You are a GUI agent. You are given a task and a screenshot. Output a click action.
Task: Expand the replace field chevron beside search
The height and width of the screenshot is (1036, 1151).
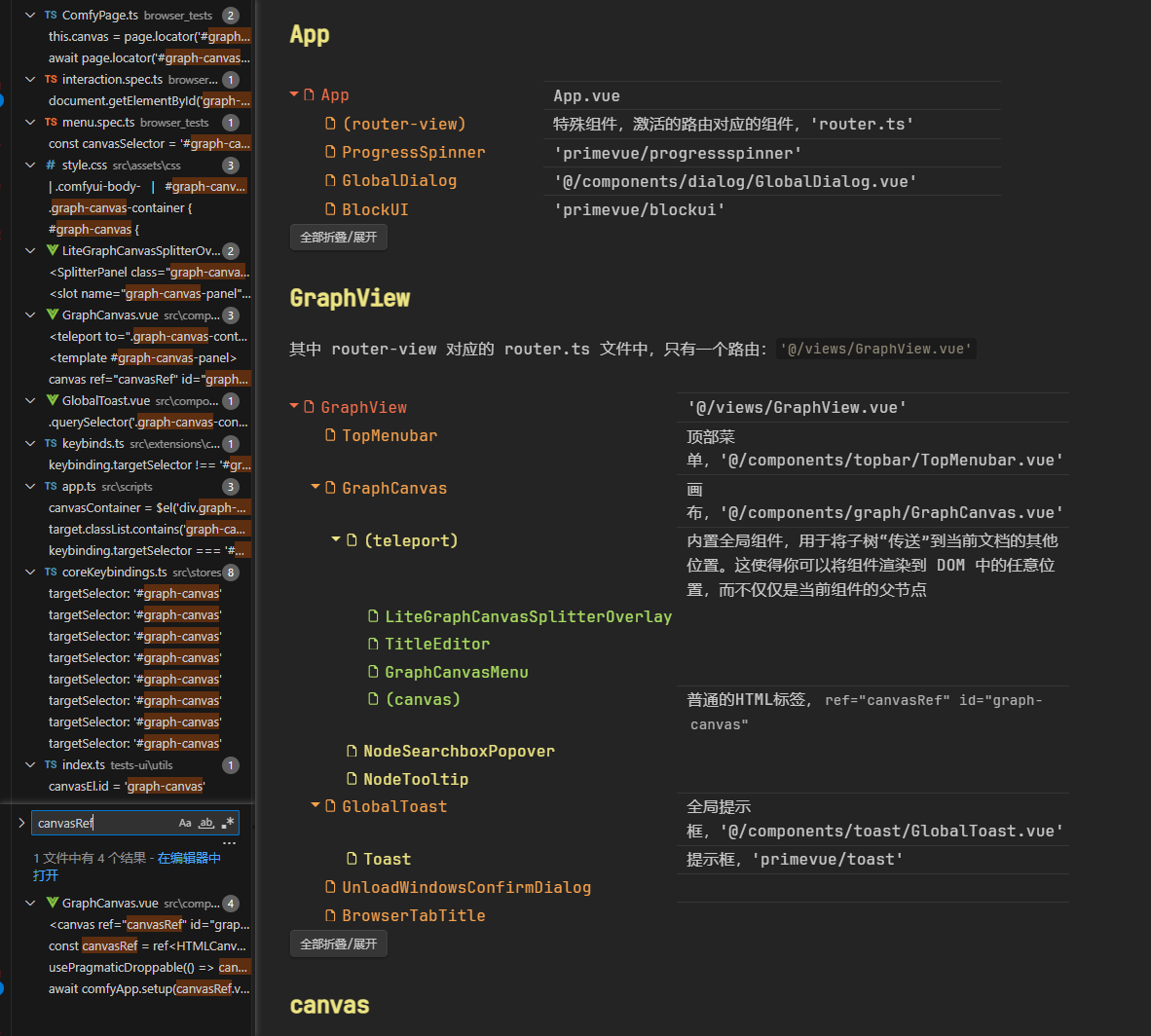(x=21, y=823)
